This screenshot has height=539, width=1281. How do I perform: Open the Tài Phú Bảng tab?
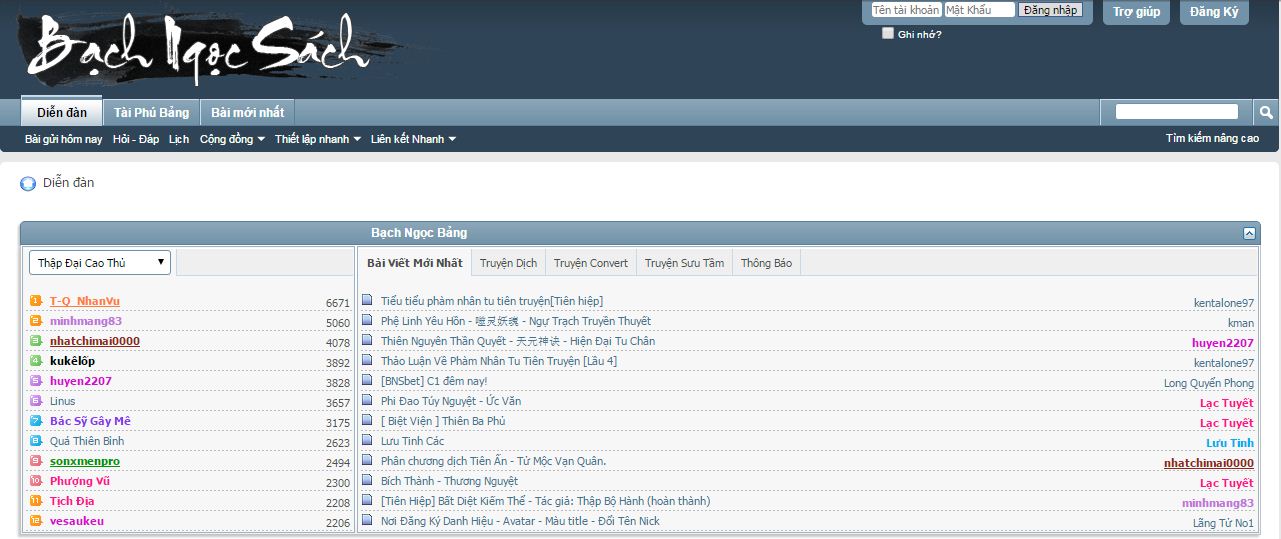[x=151, y=112]
